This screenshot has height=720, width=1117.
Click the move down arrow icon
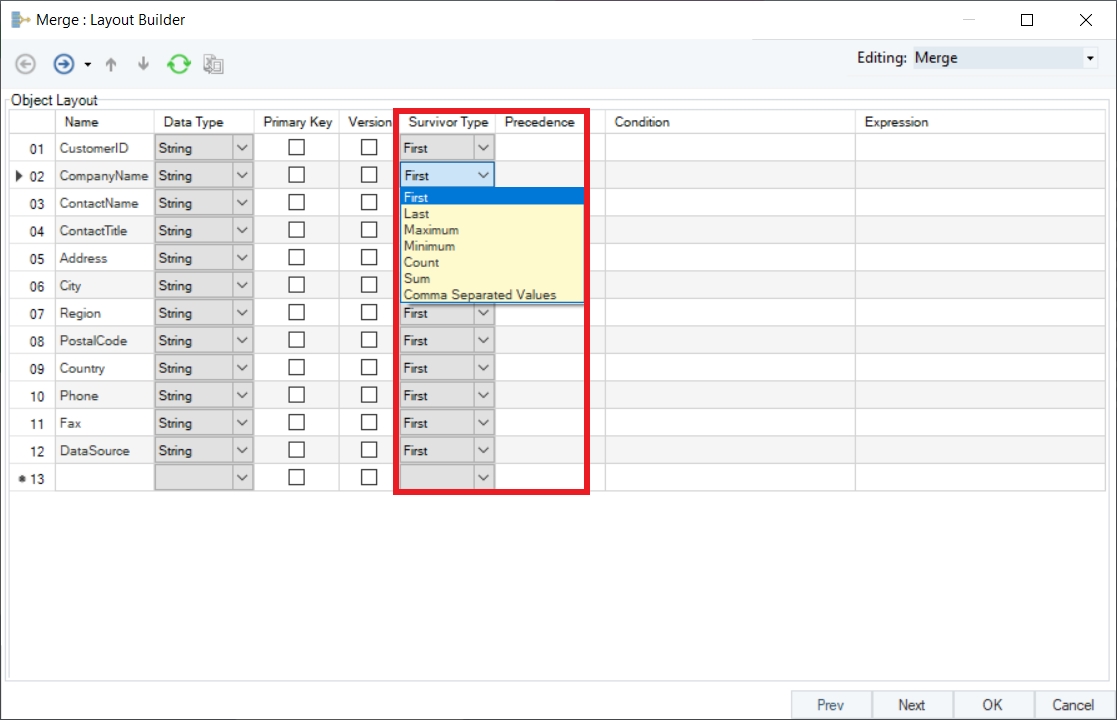143,64
